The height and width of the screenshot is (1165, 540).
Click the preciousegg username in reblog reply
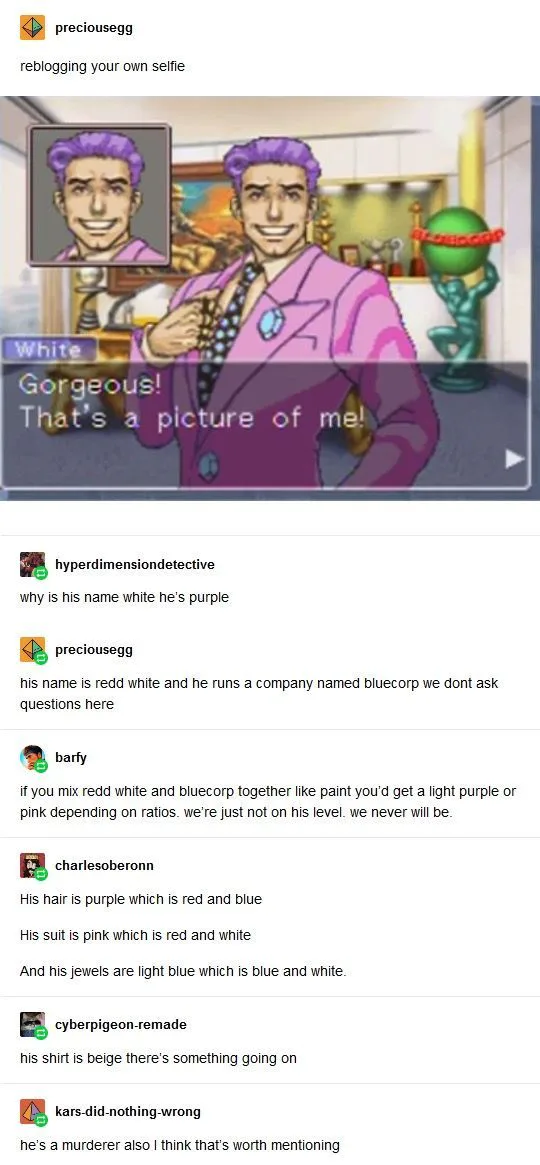pyautogui.click(x=94, y=650)
